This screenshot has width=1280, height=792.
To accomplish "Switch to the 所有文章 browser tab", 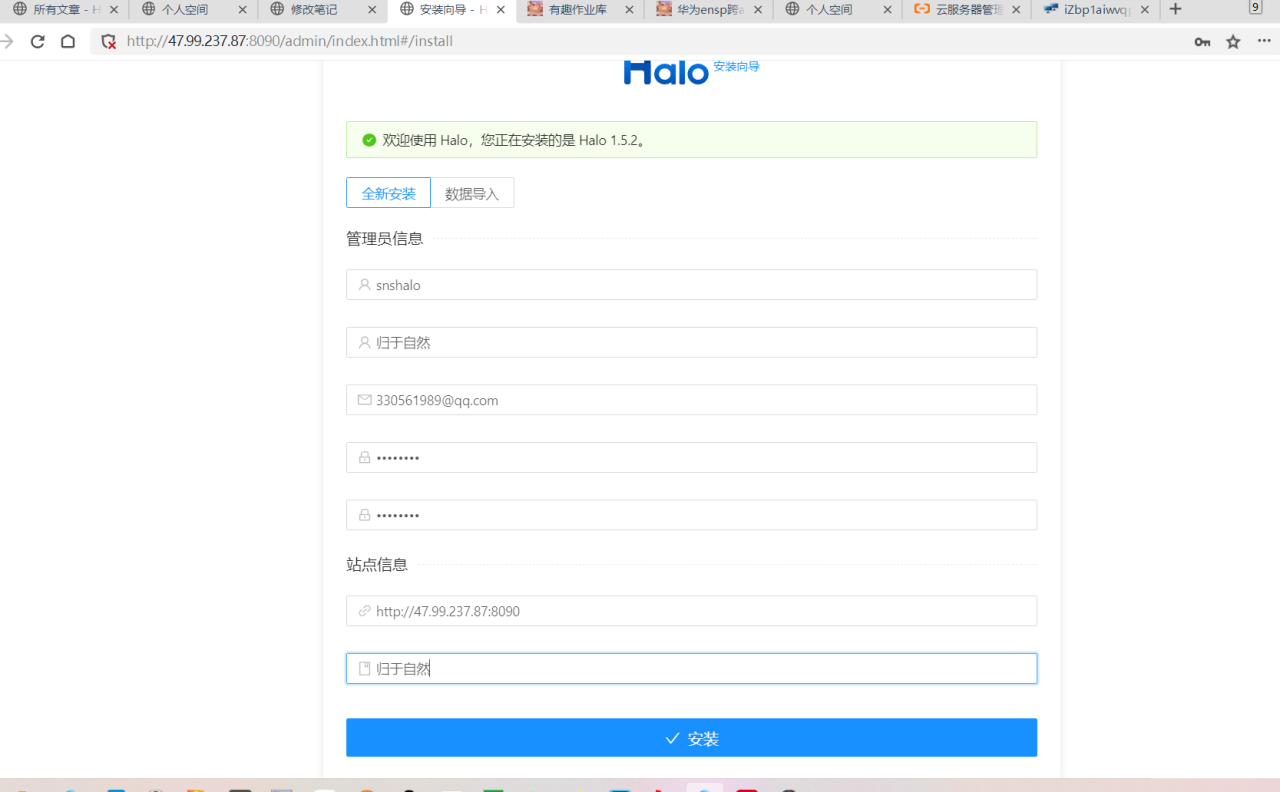I will click(60, 10).
